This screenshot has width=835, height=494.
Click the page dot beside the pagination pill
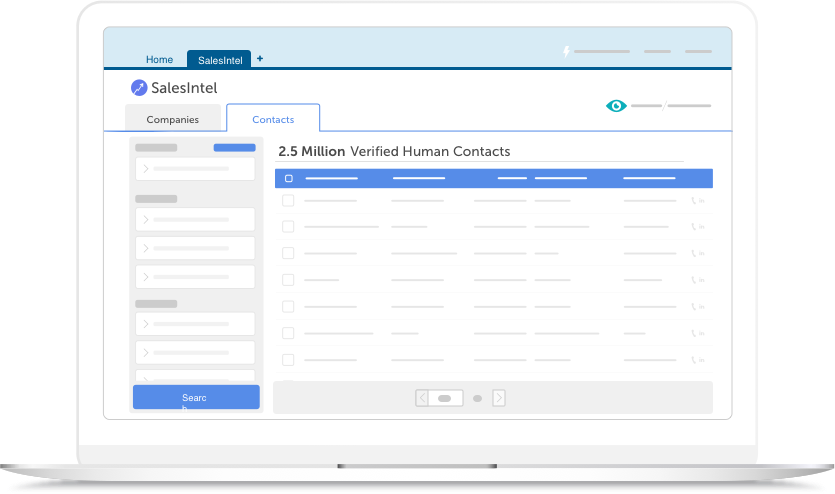pos(478,398)
